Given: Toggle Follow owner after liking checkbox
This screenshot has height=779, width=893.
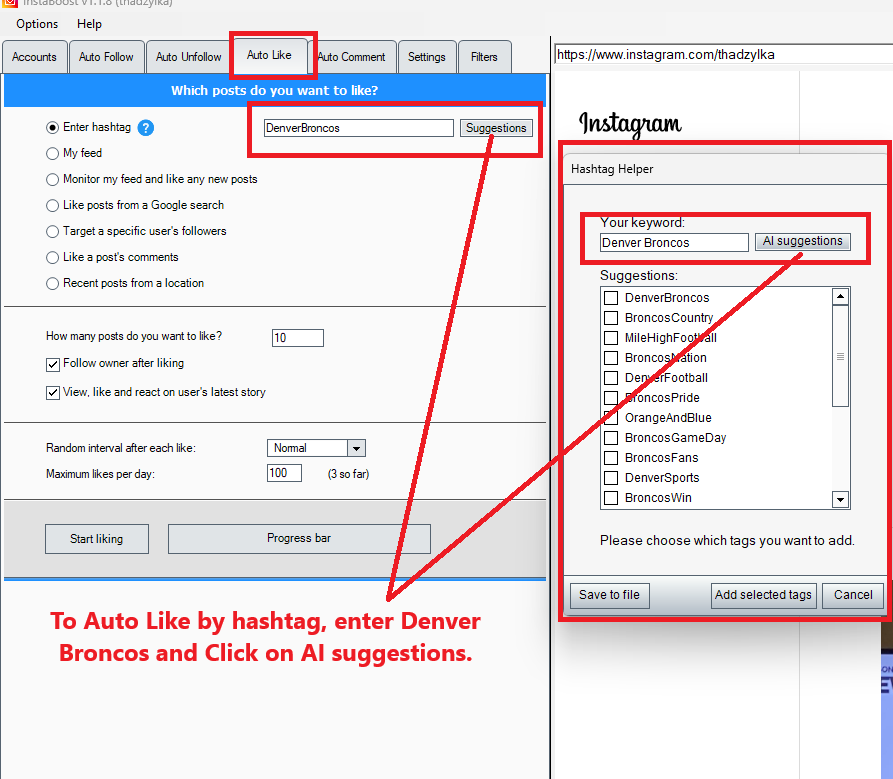Looking at the screenshot, I should tap(53, 364).
